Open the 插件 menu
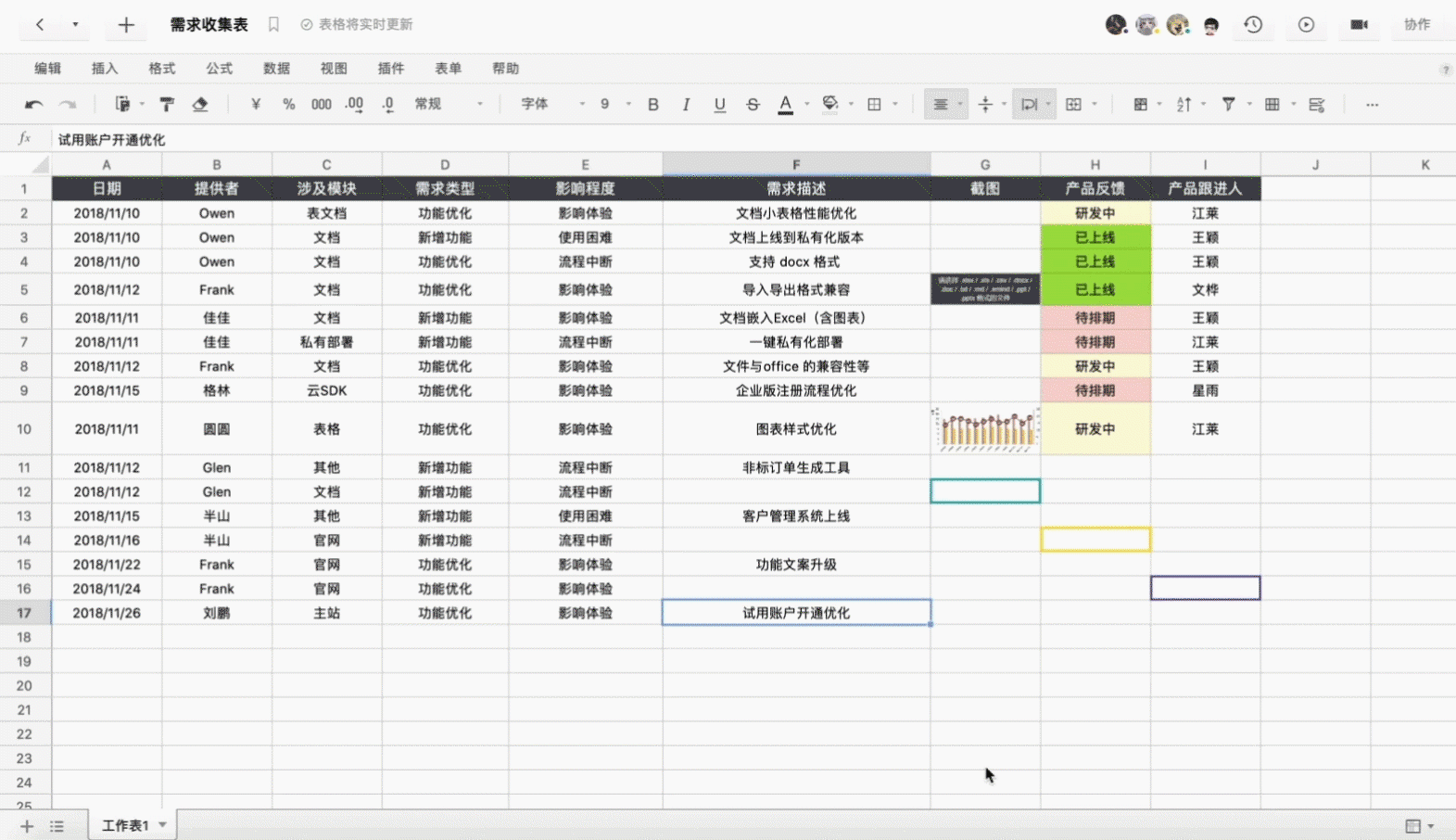1456x840 pixels. click(x=391, y=69)
